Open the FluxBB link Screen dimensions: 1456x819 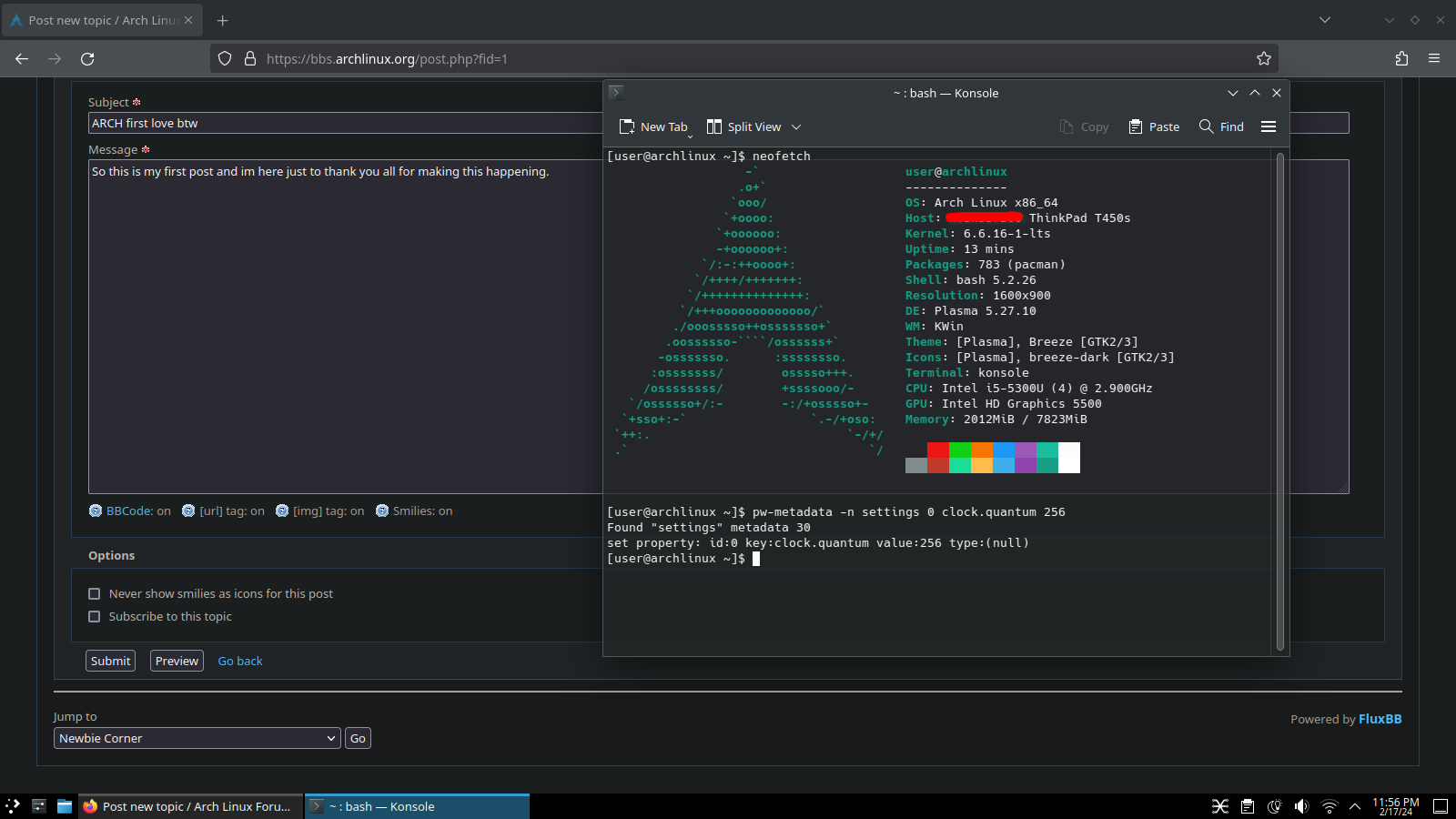tap(1380, 719)
